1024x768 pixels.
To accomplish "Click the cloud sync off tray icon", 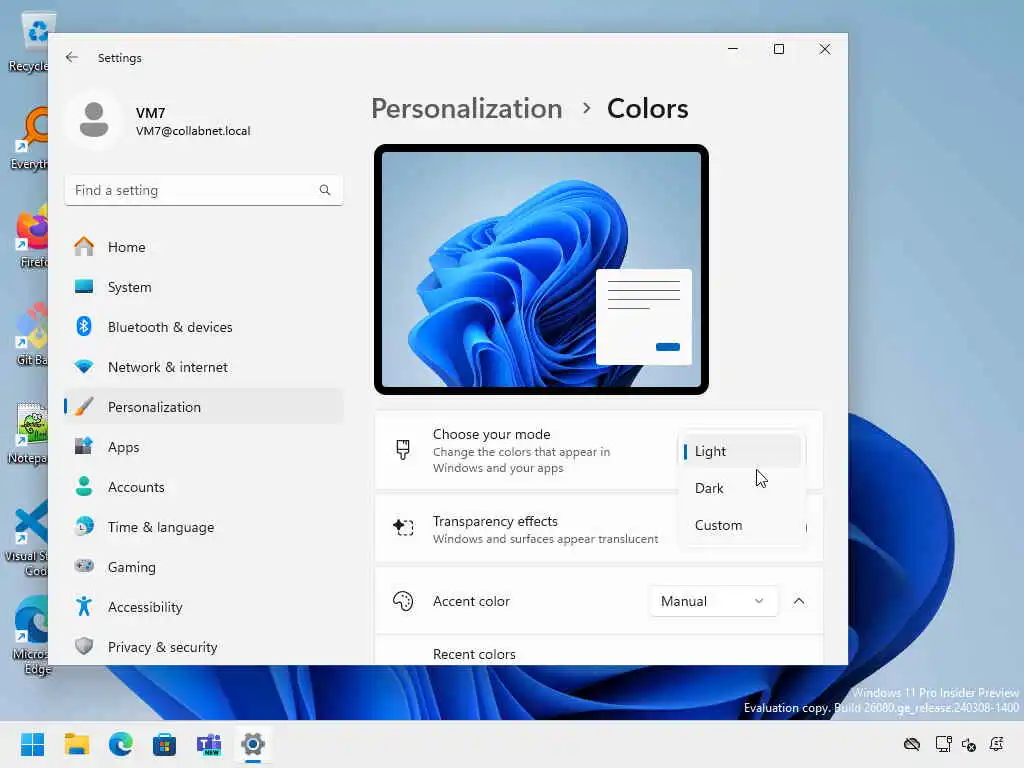I will coord(912,744).
